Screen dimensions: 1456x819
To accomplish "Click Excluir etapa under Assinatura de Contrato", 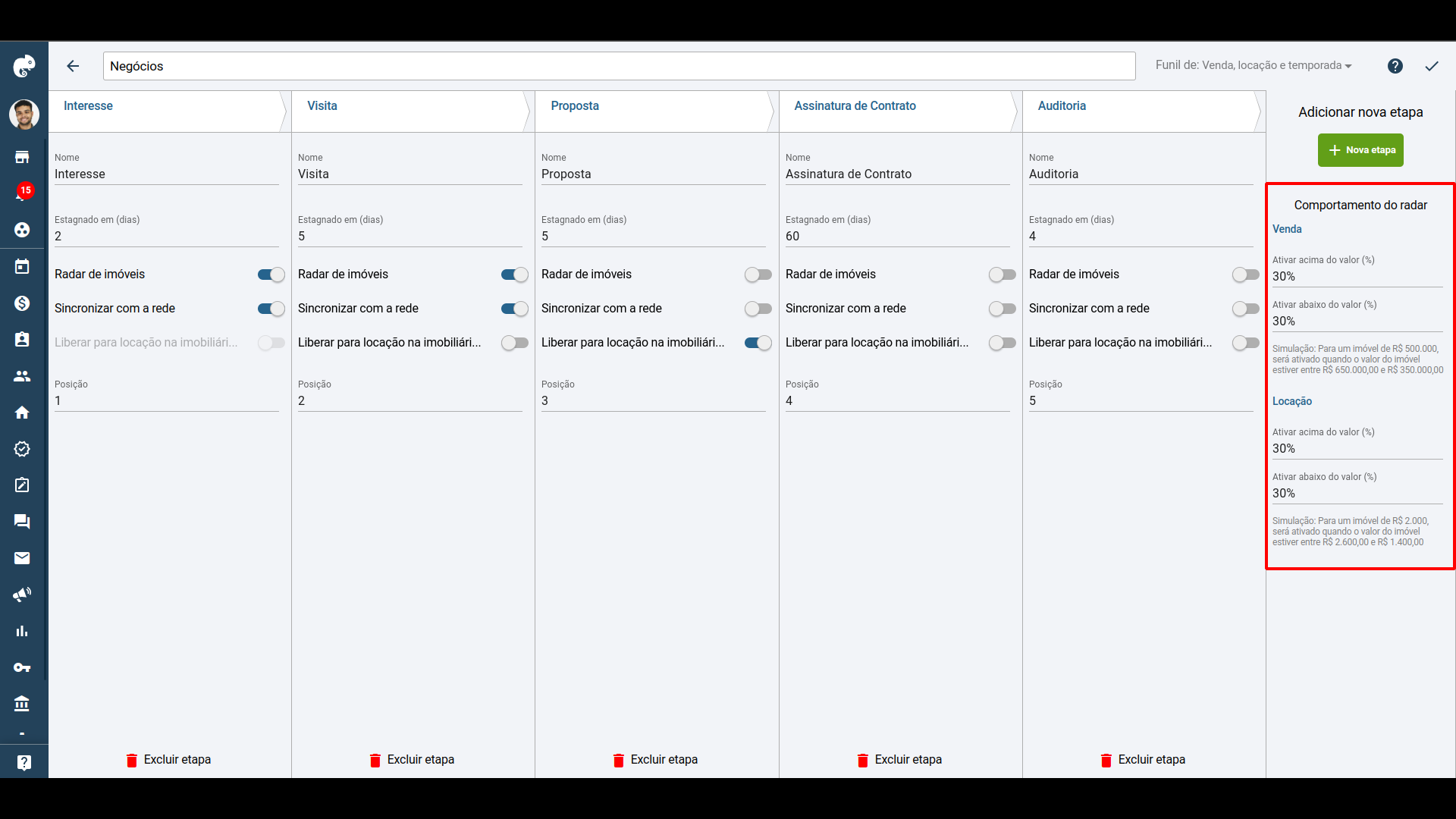I will (x=899, y=760).
